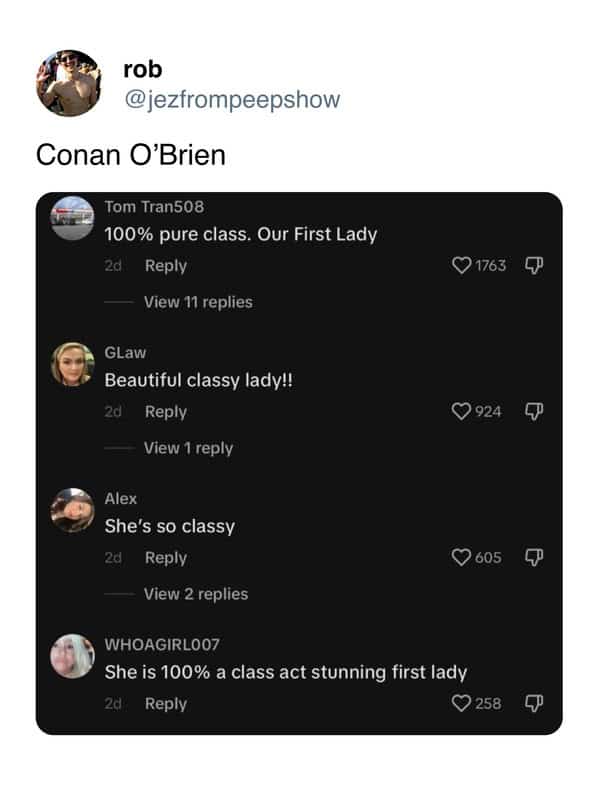Dislike Tom Tran508's comment with thumbs-down icon
The width and height of the screenshot is (599, 785).
pos(534,265)
